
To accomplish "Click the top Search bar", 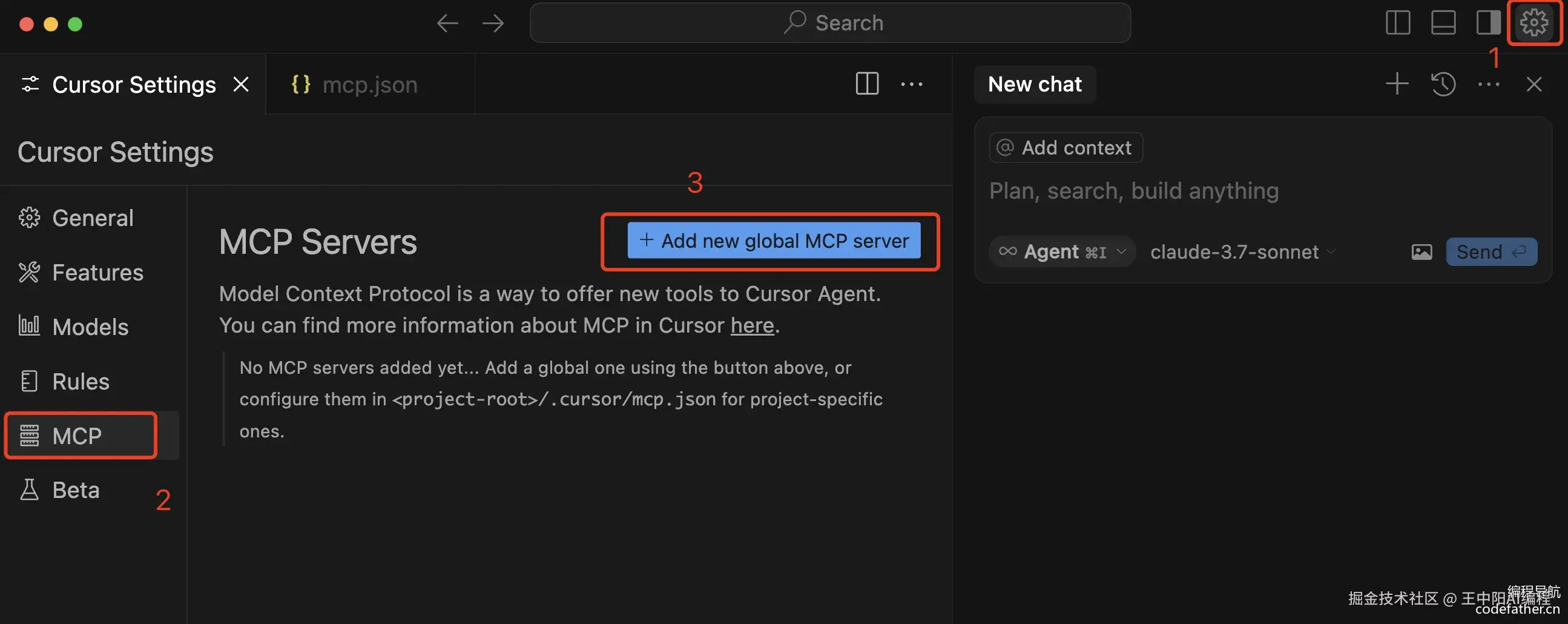I will [x=830, y=23].
